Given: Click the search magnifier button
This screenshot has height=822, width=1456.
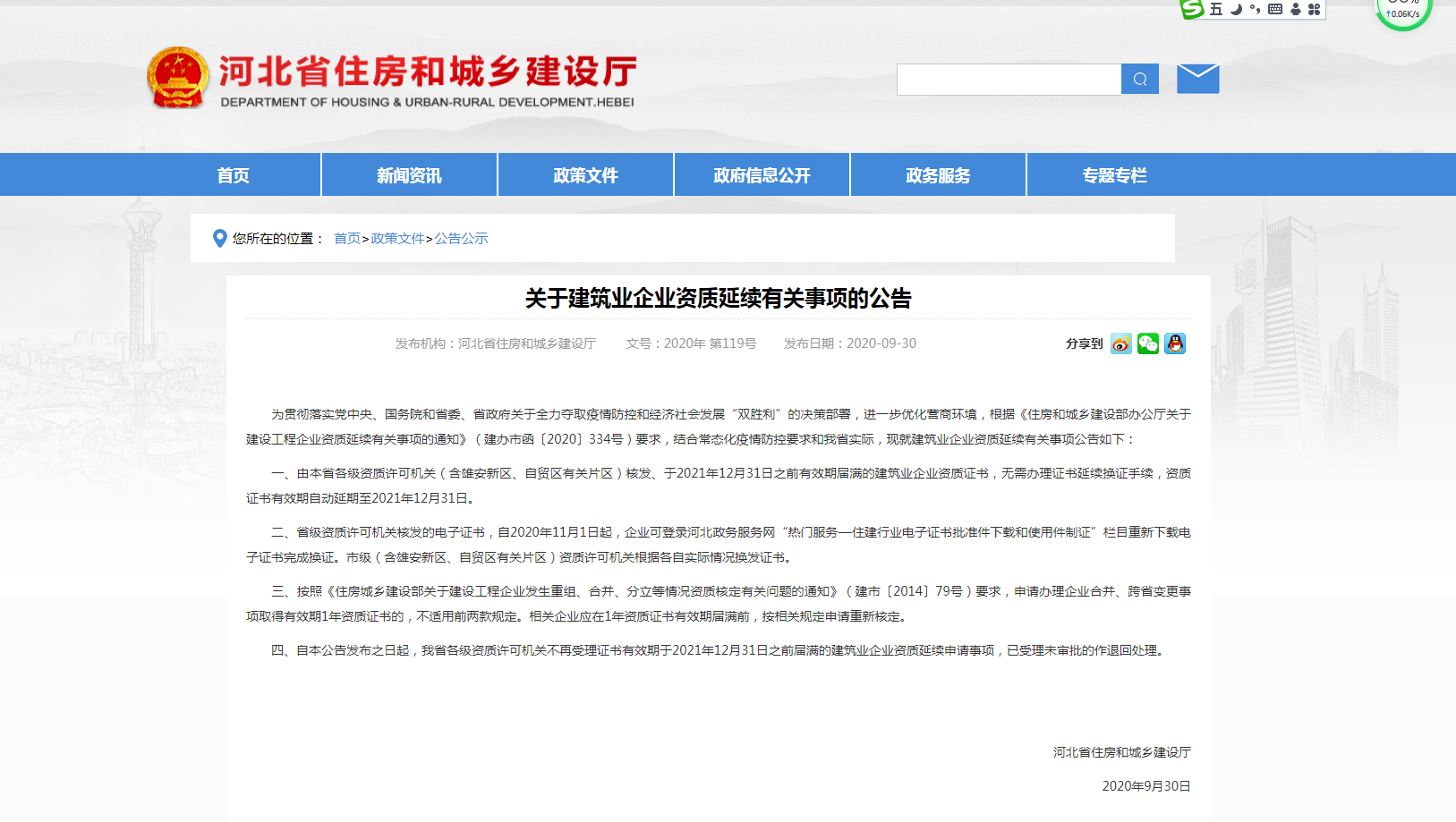Looking at the screenshot, I should [1139, 79].
